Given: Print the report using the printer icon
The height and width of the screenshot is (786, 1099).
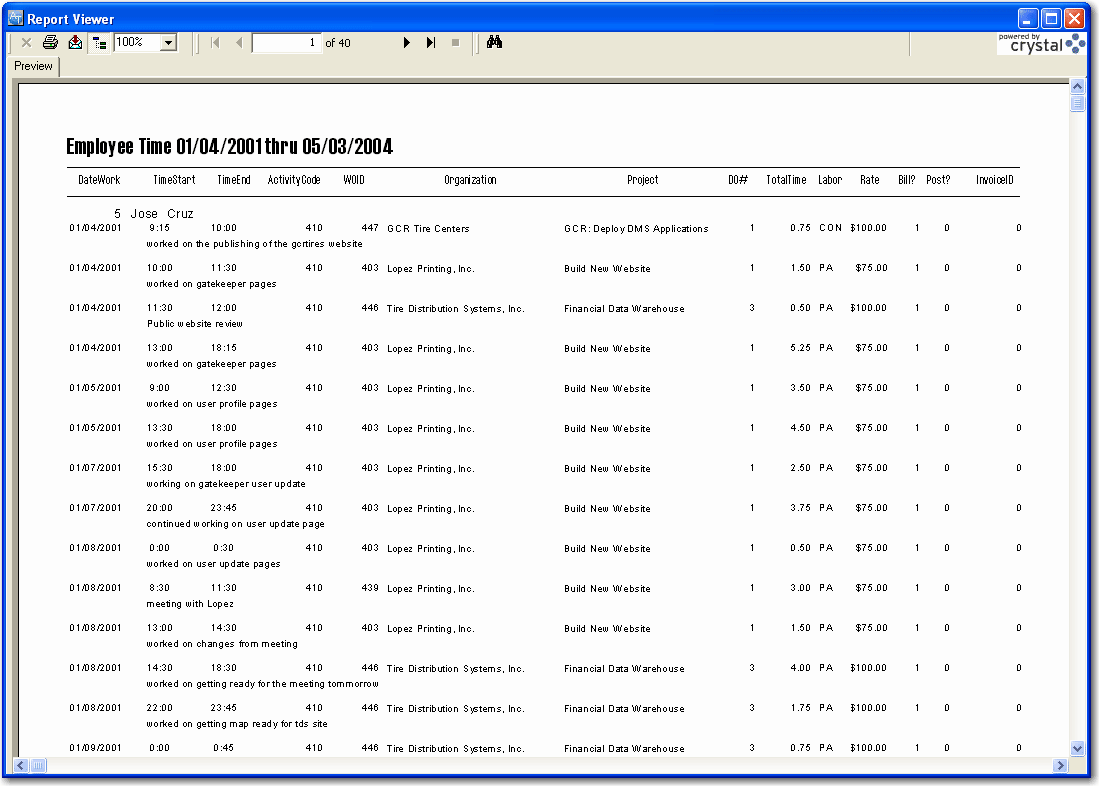Looking at the screenshot, I should [x=50, y=43].
